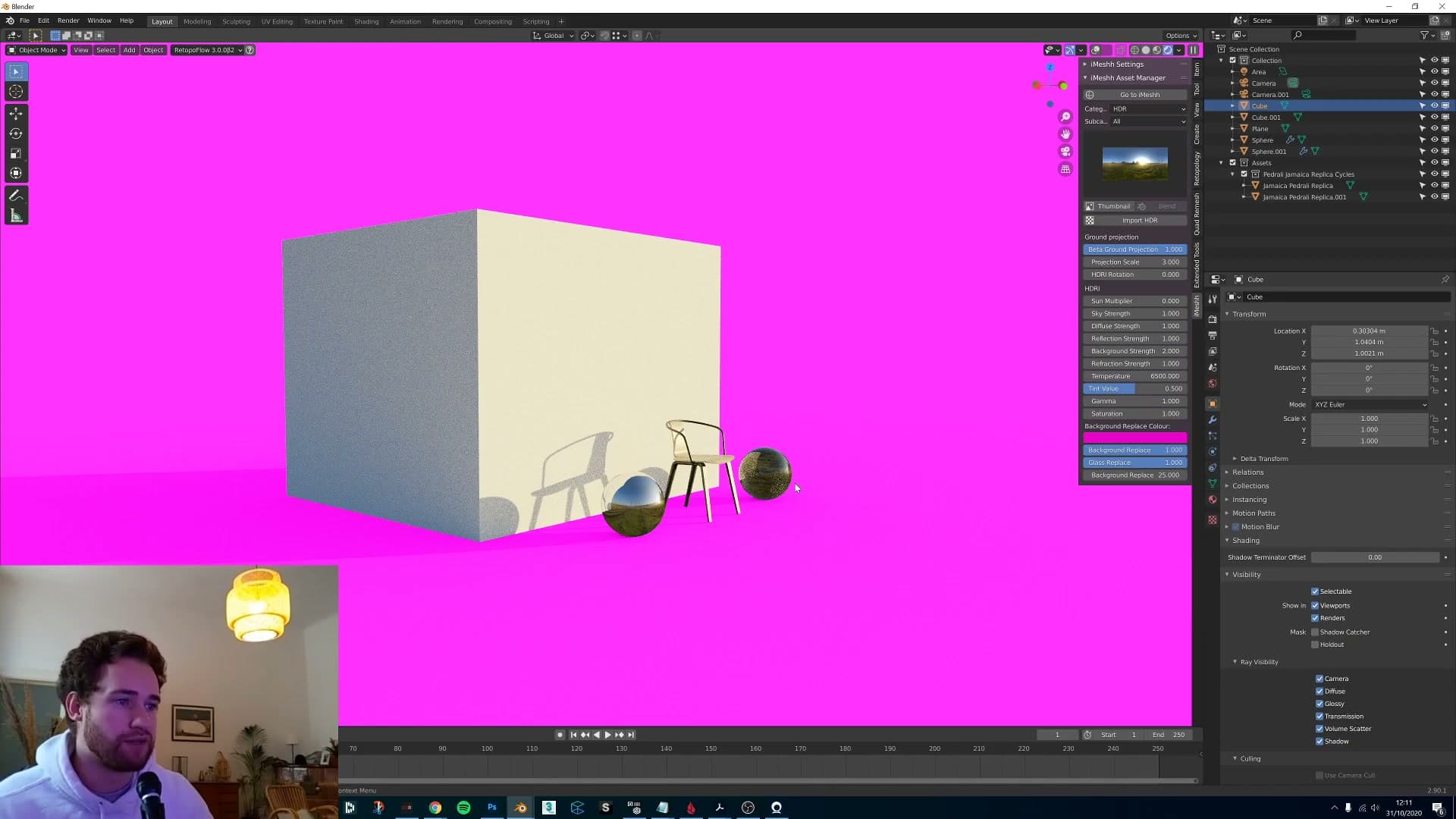Image resolution: width=1456 pixels, height=819 pixels.
Task: Select the Annotate tool
Action: 16,196
